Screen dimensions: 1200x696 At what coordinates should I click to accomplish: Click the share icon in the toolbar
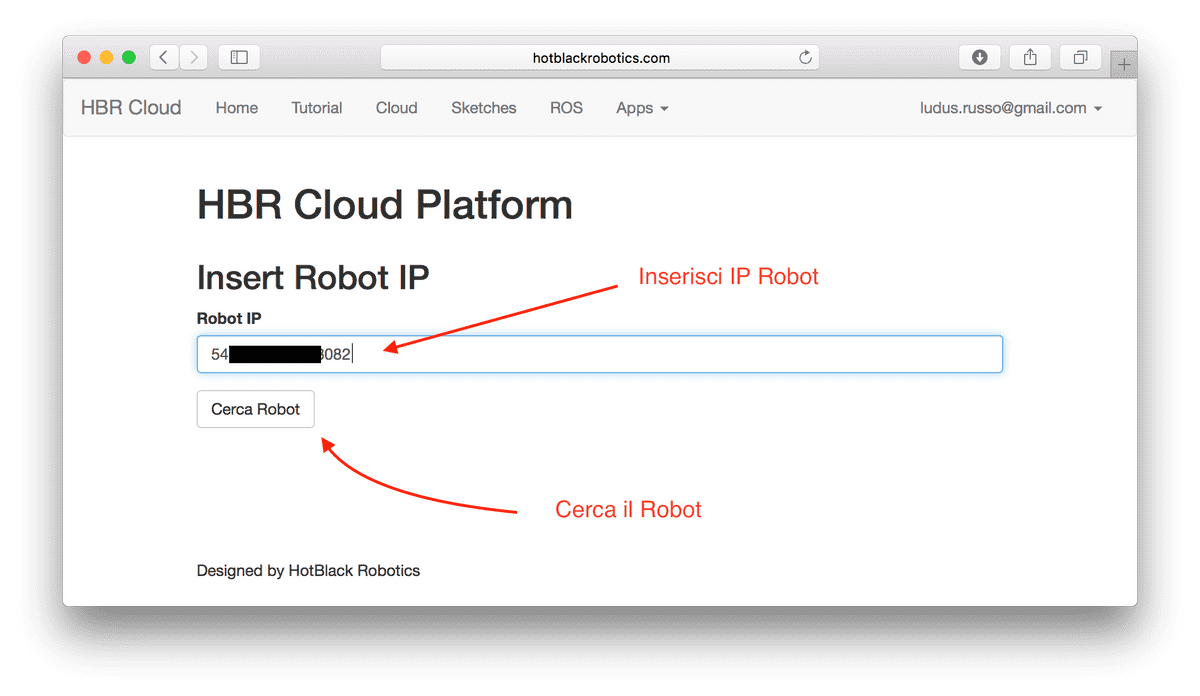click(1029, 57)
